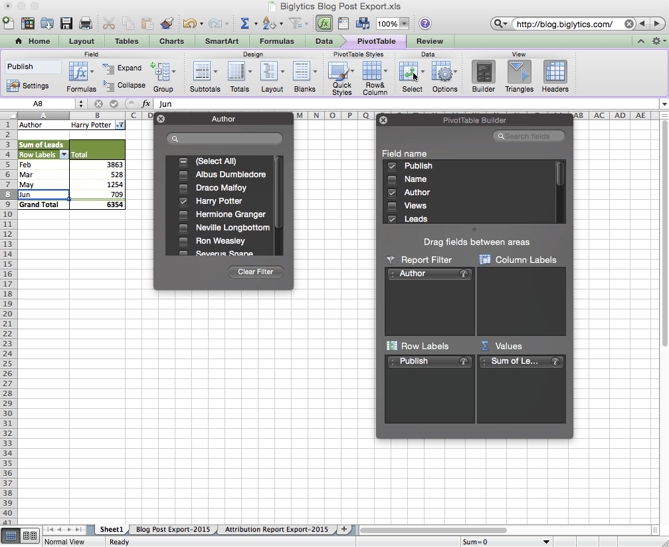This screenshot has height=547, width=669.
Task: Open PivotTable Options gear icon
Action: point(443,72)
